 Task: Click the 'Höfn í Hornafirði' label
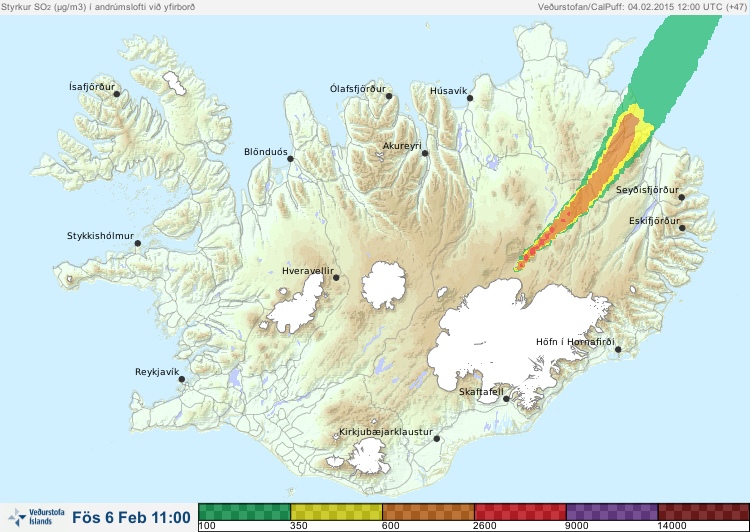[x=575, y=342]
